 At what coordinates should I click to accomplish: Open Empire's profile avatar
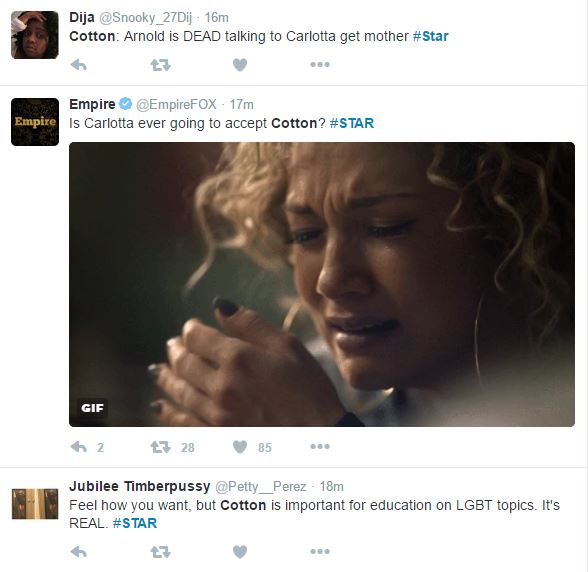(x=35, y=122)
